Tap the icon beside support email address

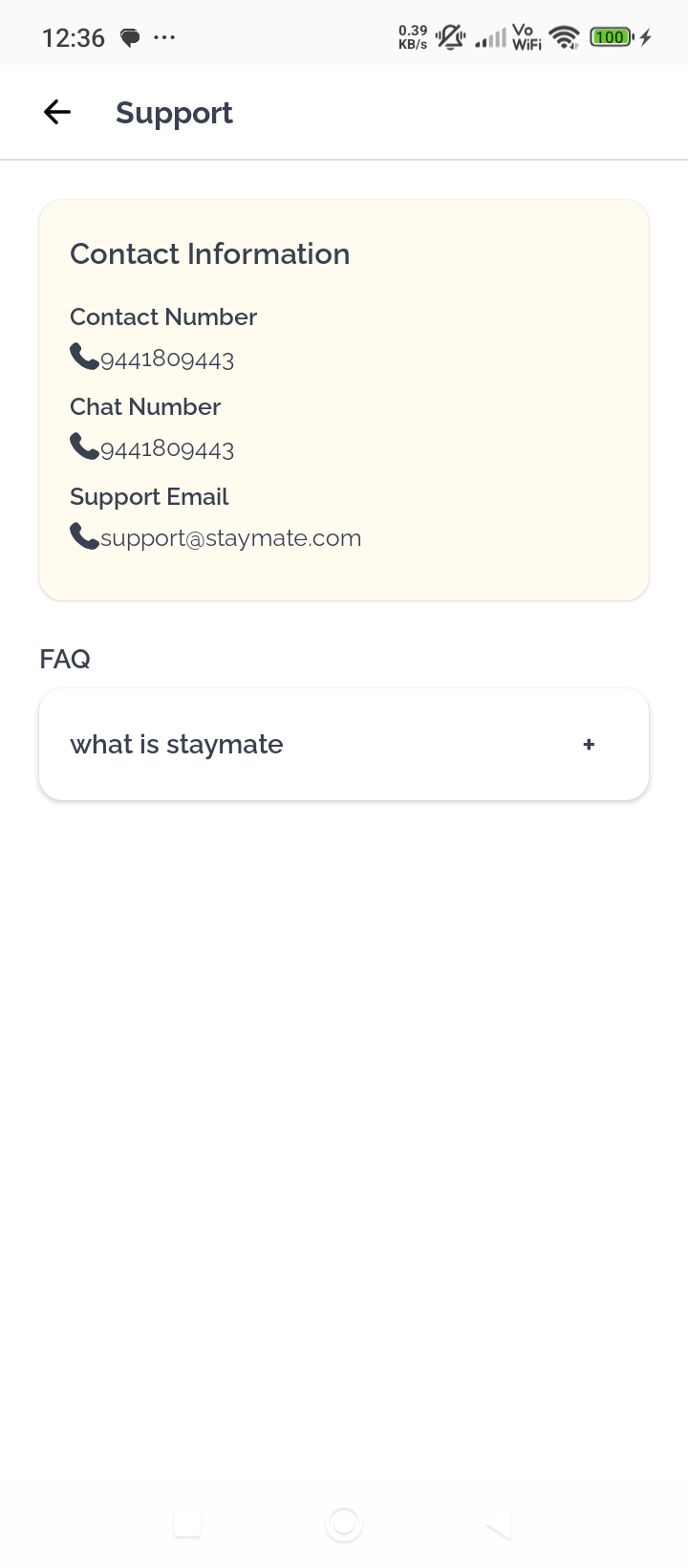tap(84, 537)
